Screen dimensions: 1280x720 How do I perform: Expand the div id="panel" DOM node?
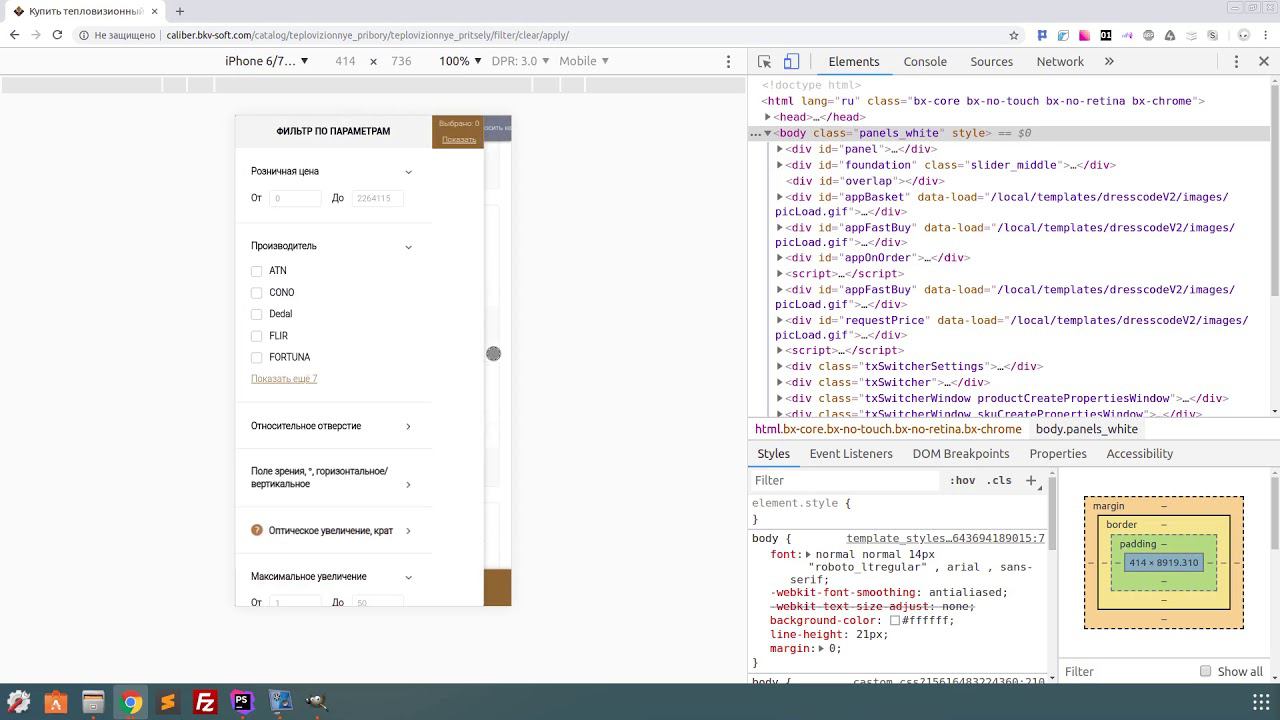tap(780, 149)
